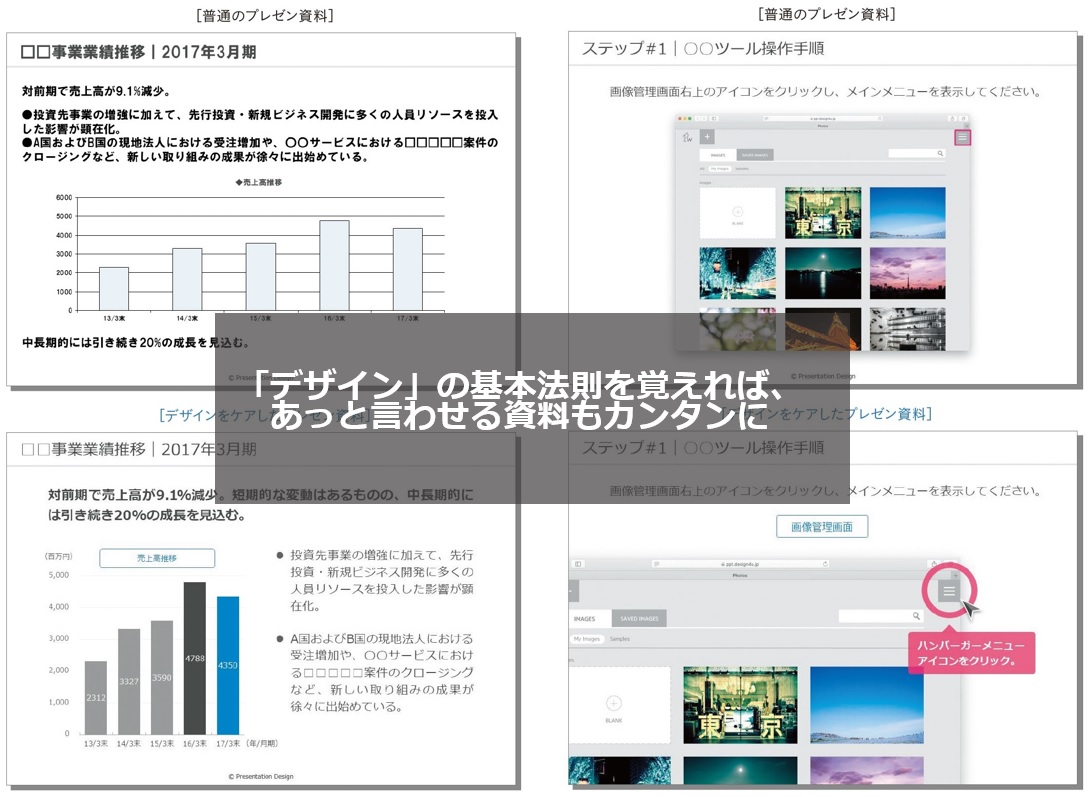Open the circled hamburger menu in the bottom-right slide
The width and height of the screenshot is (1091, 797).
click(x=949, y=592)
